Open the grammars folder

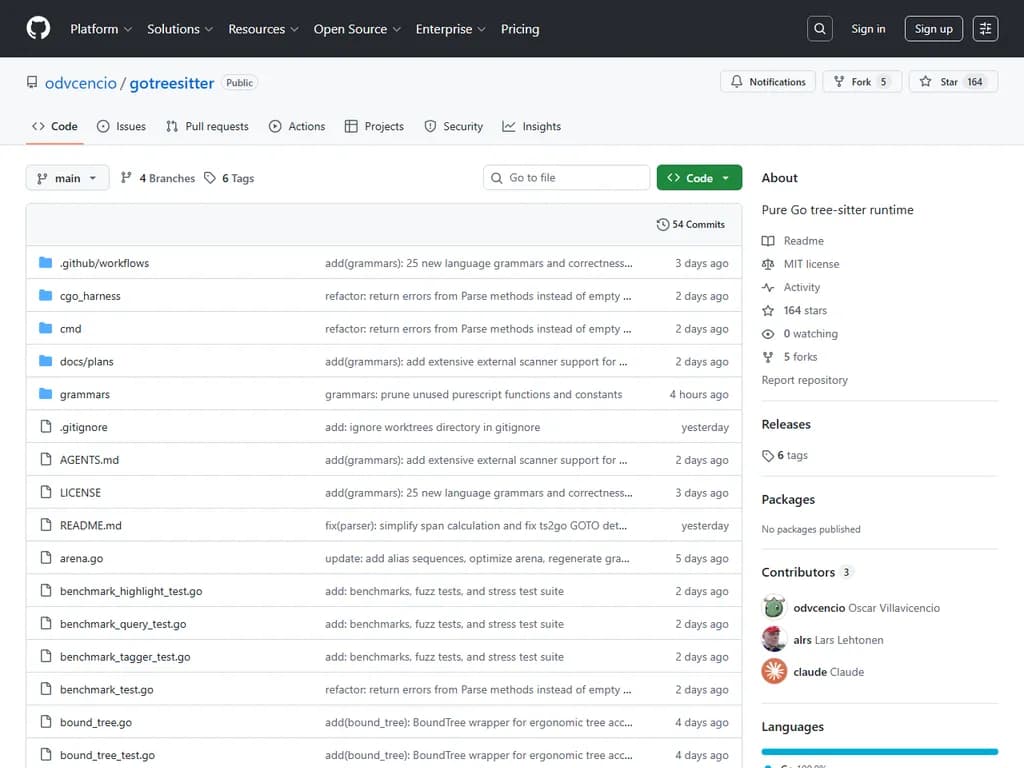click(85, 395)
